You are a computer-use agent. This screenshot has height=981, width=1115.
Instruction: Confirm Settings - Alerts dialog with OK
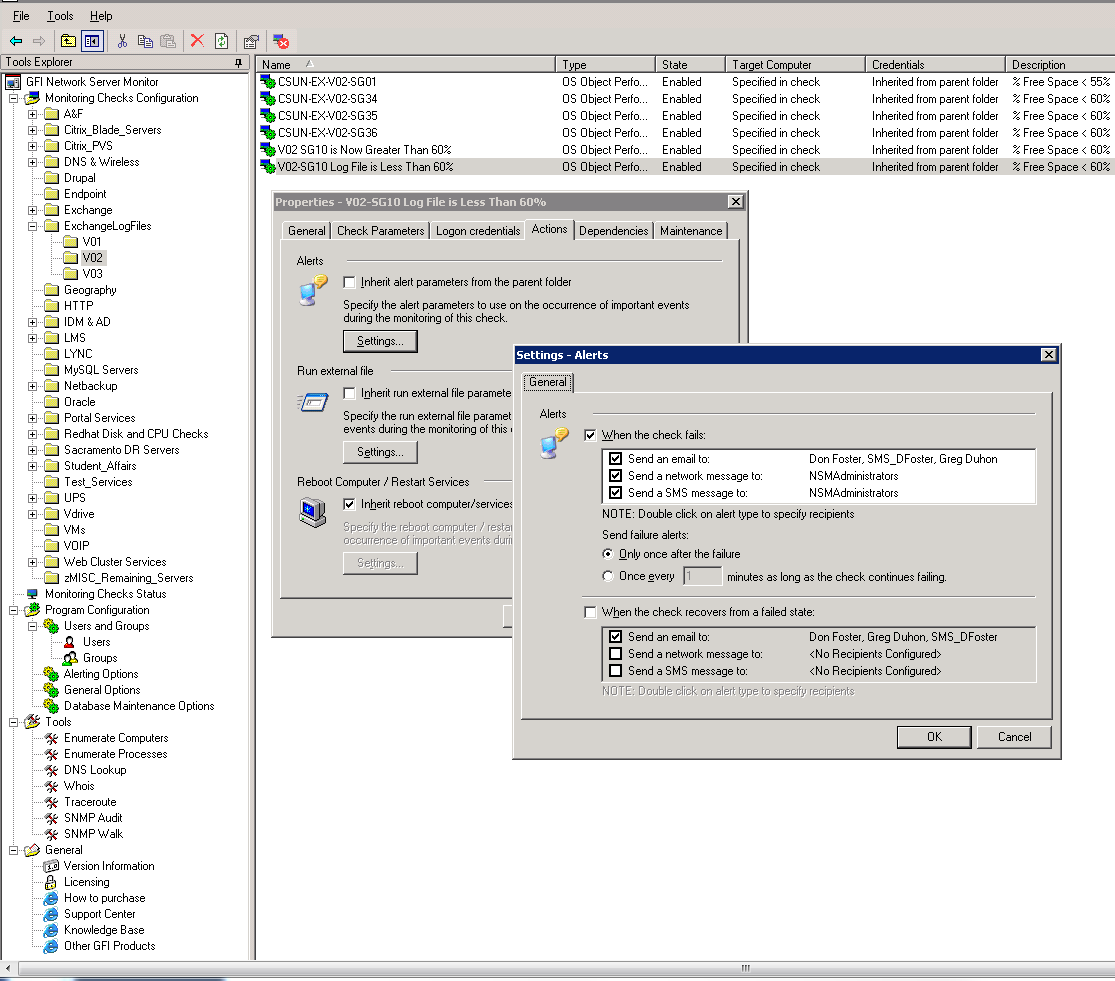click(934, 737)
